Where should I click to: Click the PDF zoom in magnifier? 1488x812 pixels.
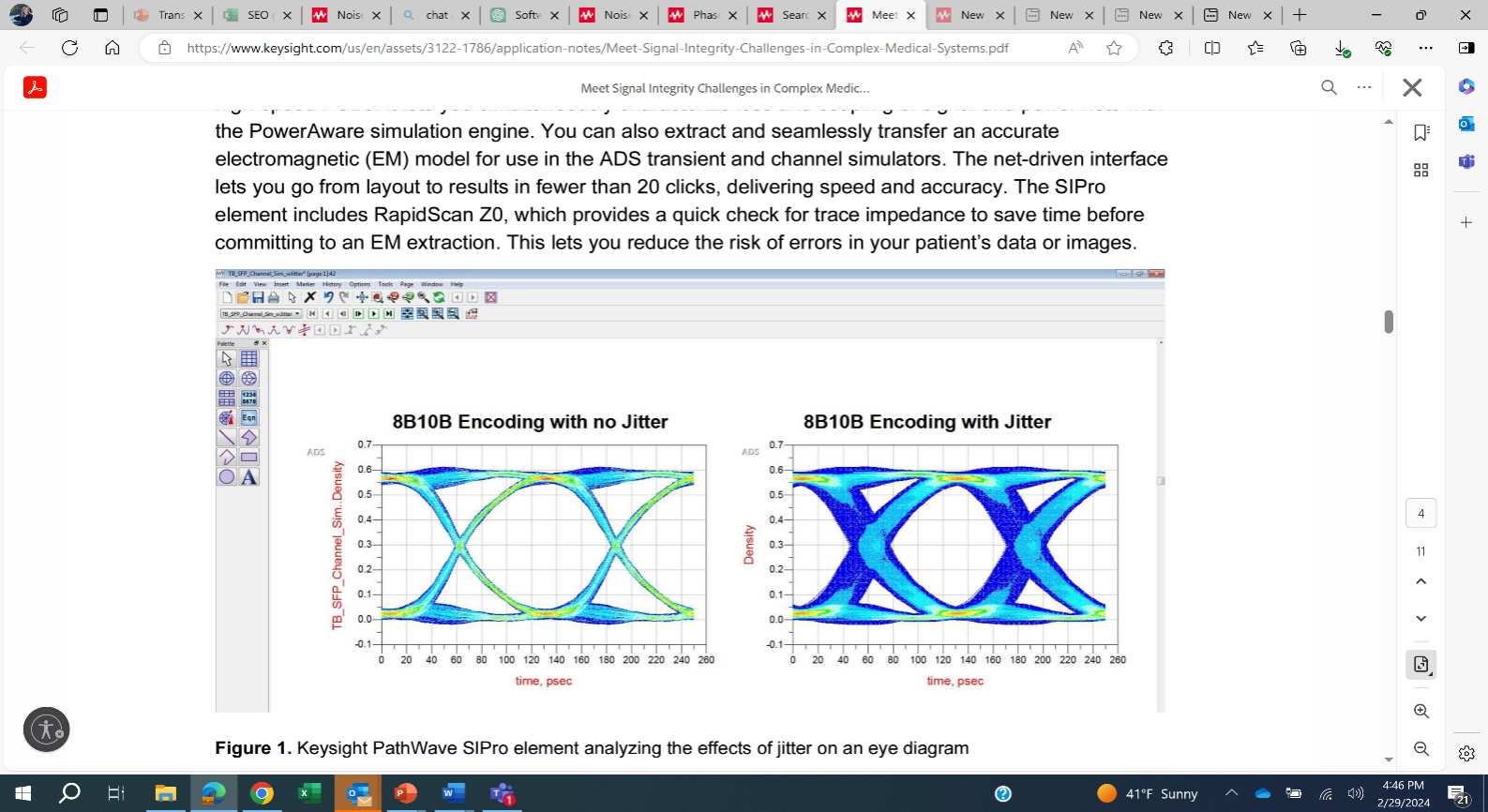coord(1421,711)
